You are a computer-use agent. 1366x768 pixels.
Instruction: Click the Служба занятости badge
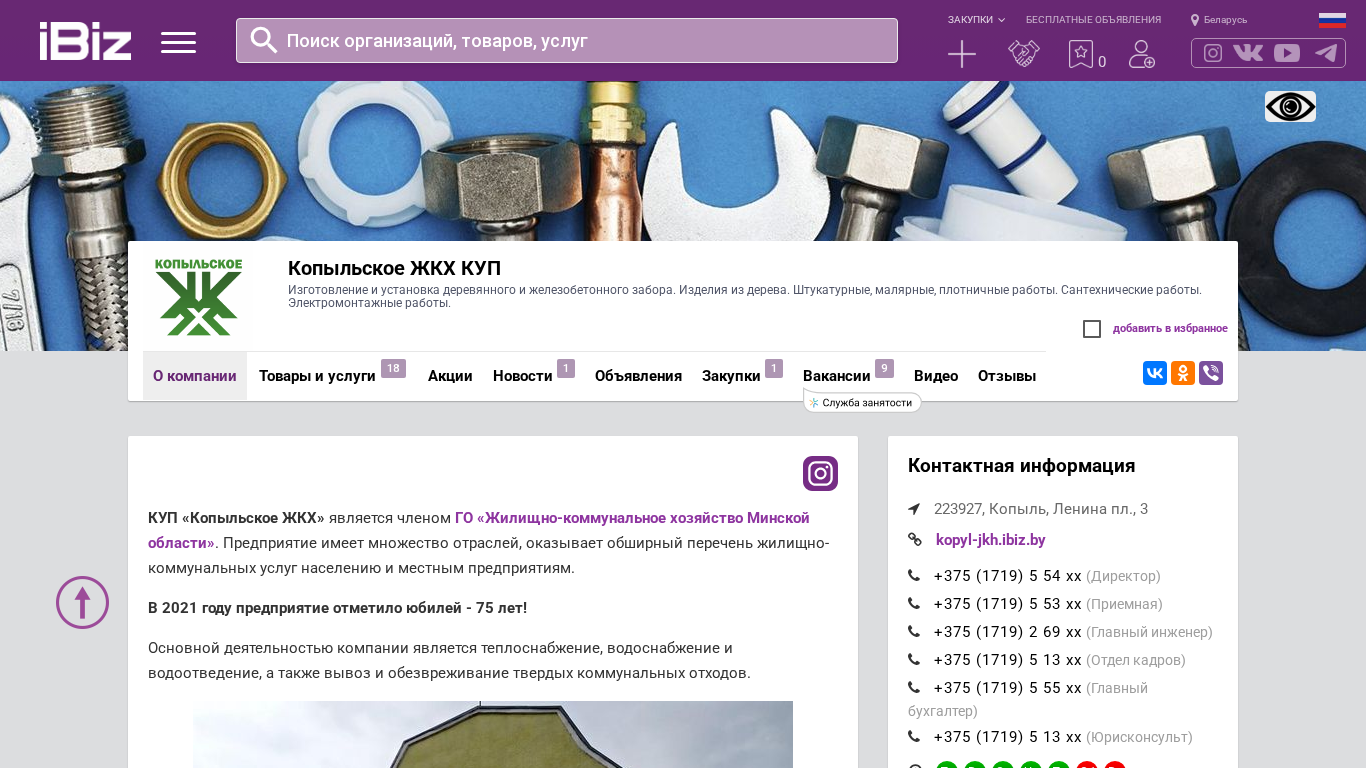point(862,403)
